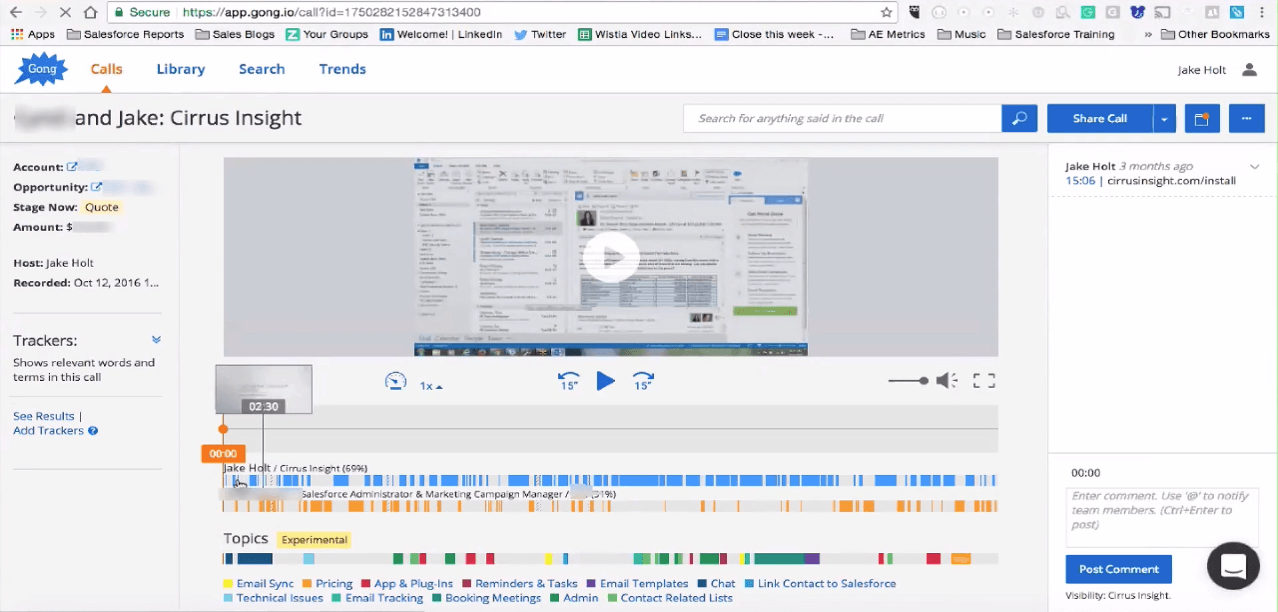Open the 1x speed dropdown
Image resolution: width=1278 pixels, height=612 pixels.
431,385
